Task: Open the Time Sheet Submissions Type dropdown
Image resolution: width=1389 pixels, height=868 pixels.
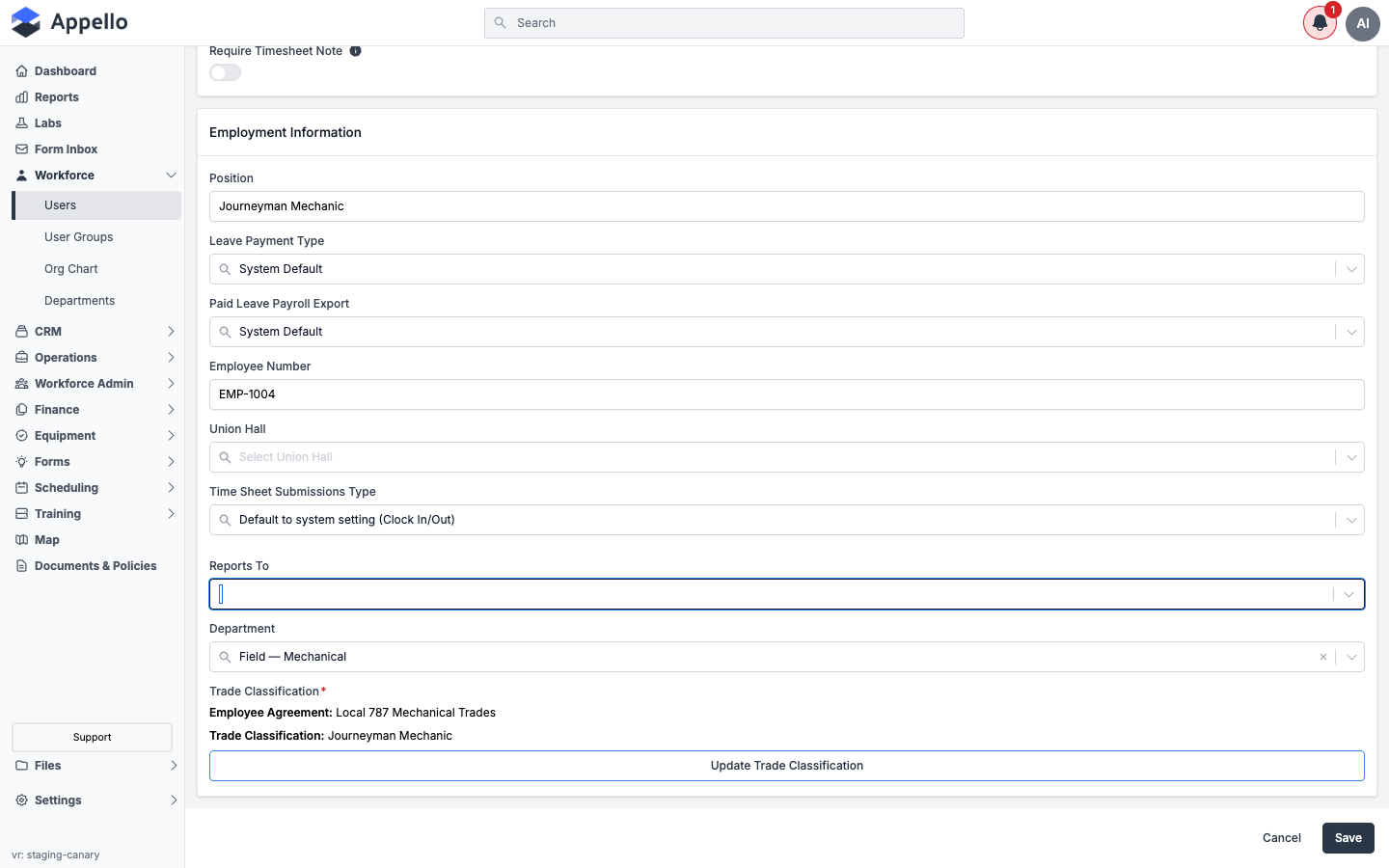Action: coord(787,520)
